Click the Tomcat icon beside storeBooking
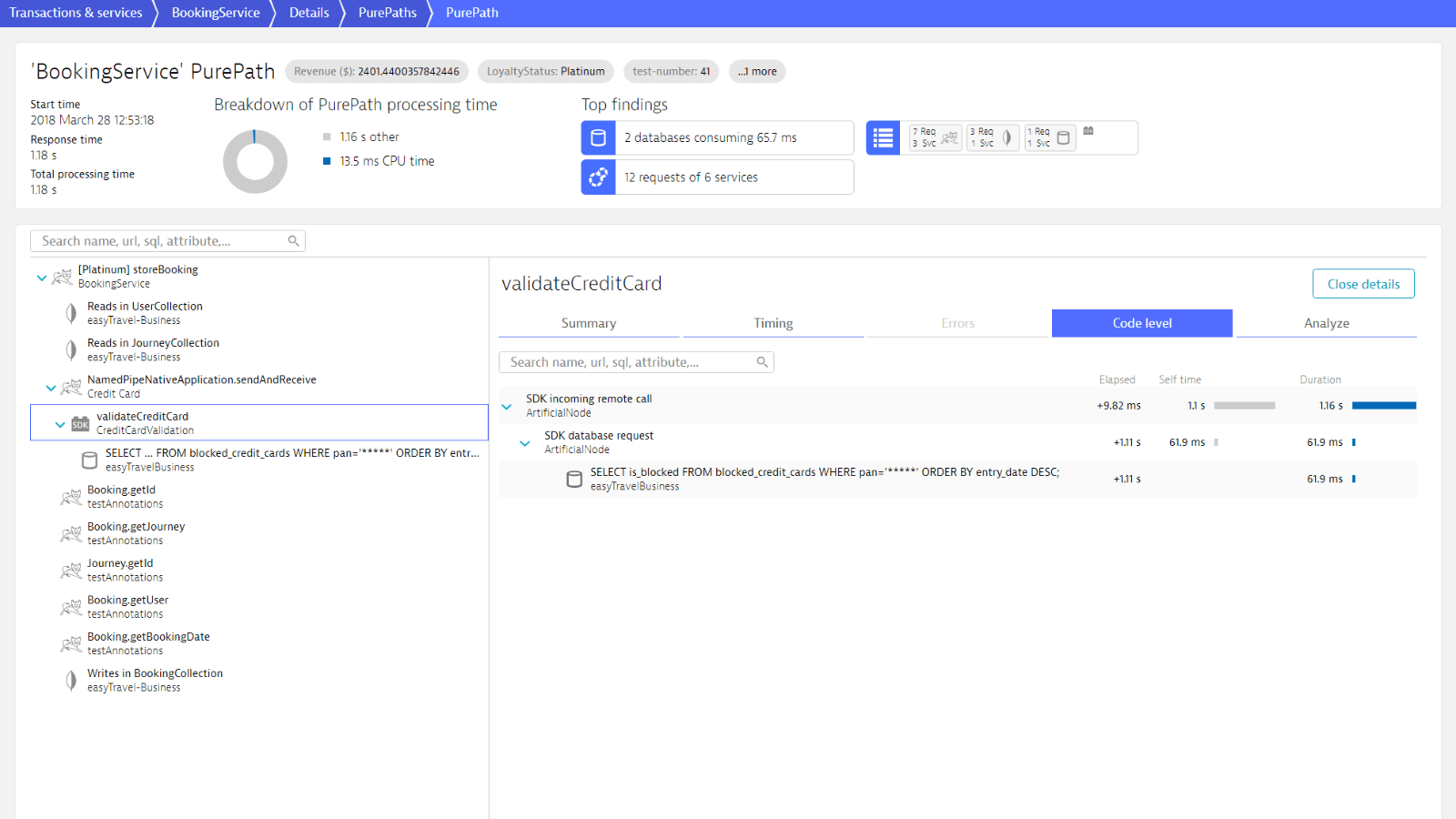The height and width of the screenshot is (819, 1456). 62,277
